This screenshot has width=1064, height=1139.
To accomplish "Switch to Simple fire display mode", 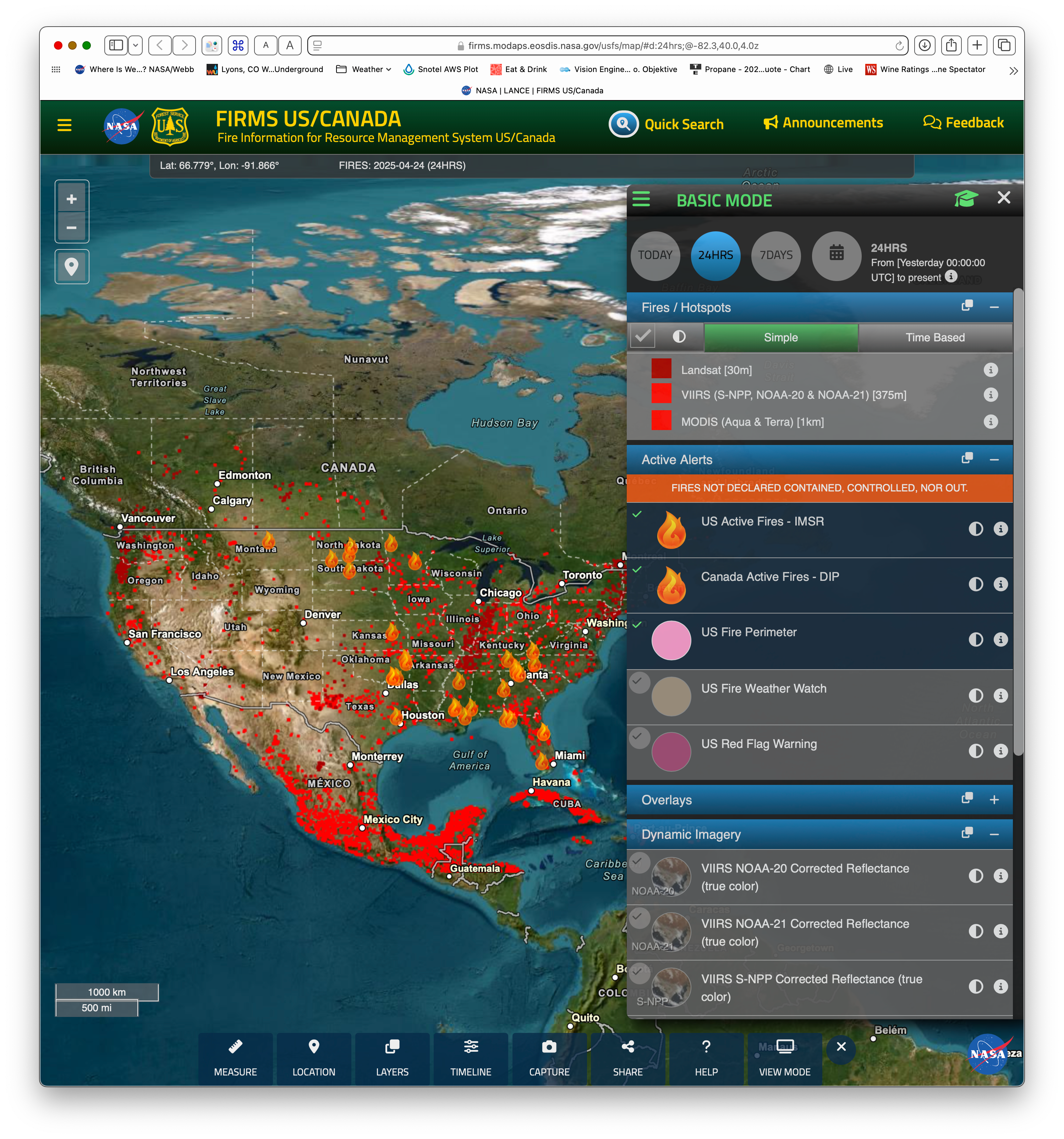I will (x=780, y=337).
